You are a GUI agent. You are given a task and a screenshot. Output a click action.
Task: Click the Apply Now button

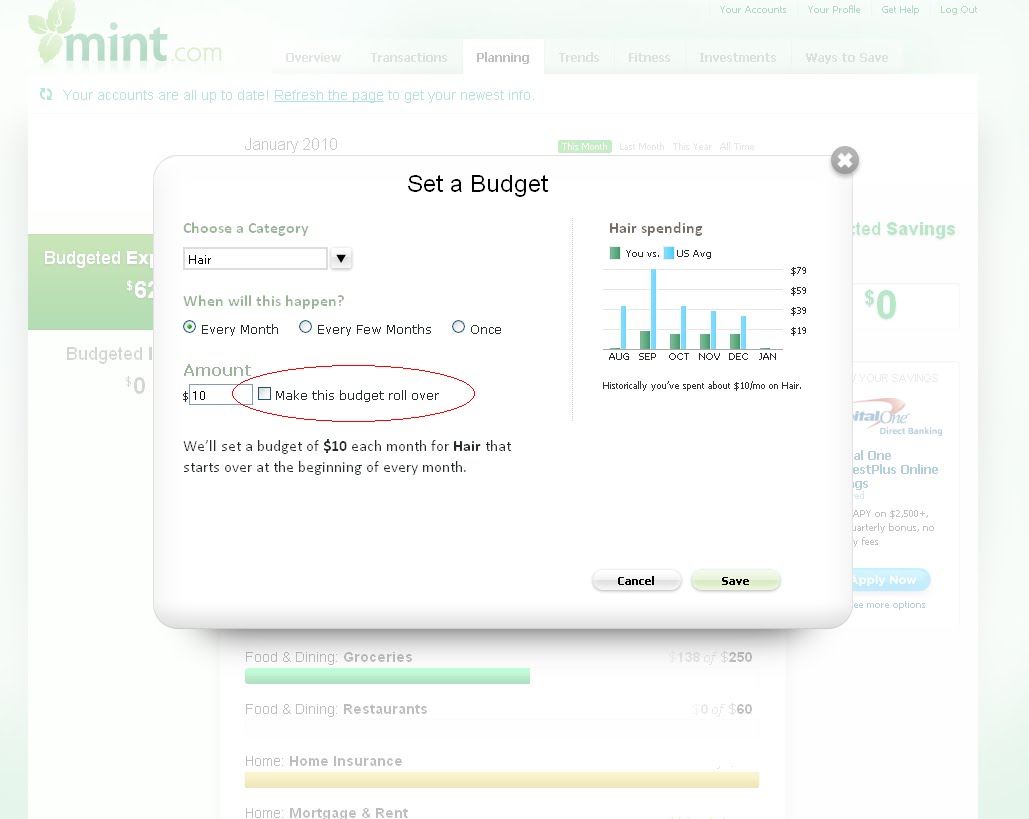point(891,580)
